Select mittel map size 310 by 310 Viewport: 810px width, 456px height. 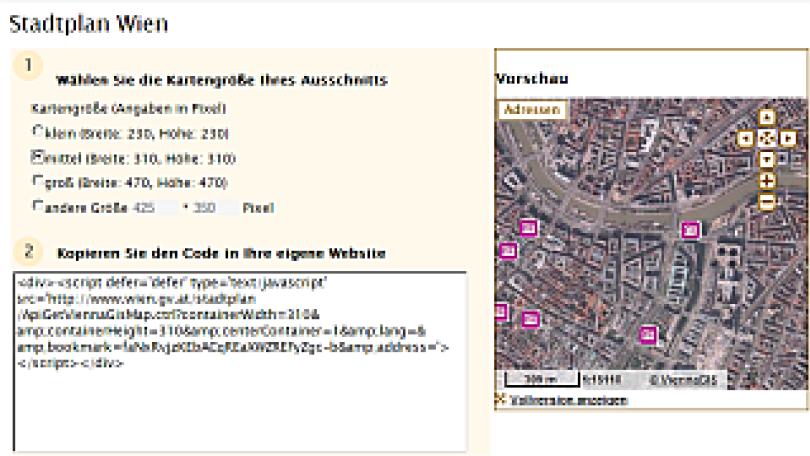pos(38,156)
